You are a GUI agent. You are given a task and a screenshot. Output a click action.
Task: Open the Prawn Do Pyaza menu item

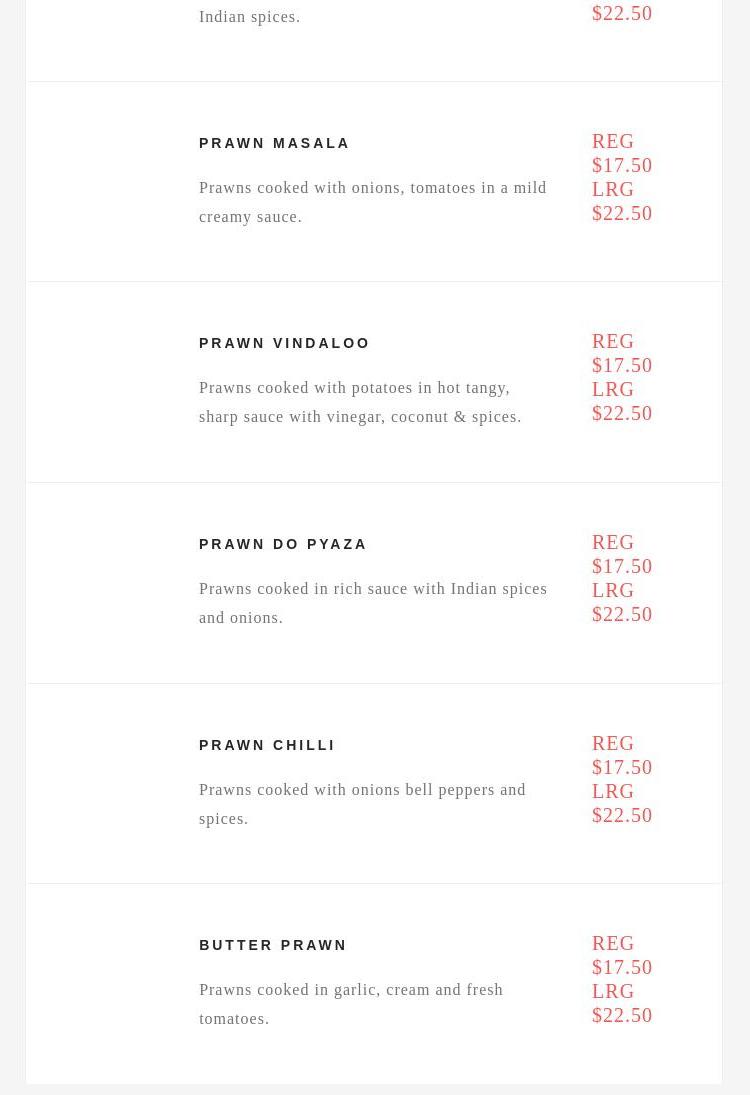point(283,544)
